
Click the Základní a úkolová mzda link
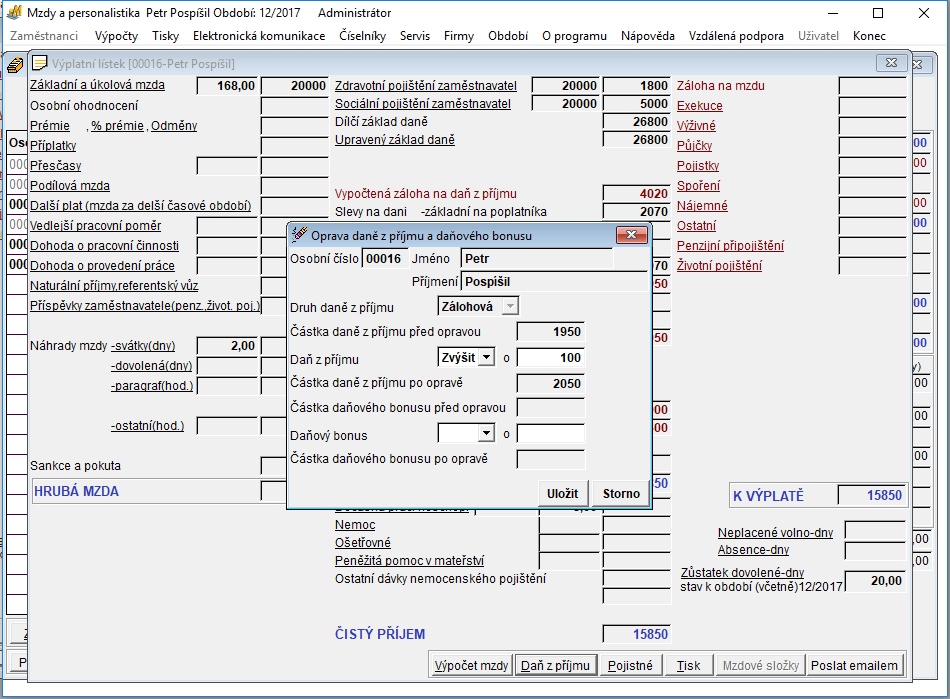point(98,85)
